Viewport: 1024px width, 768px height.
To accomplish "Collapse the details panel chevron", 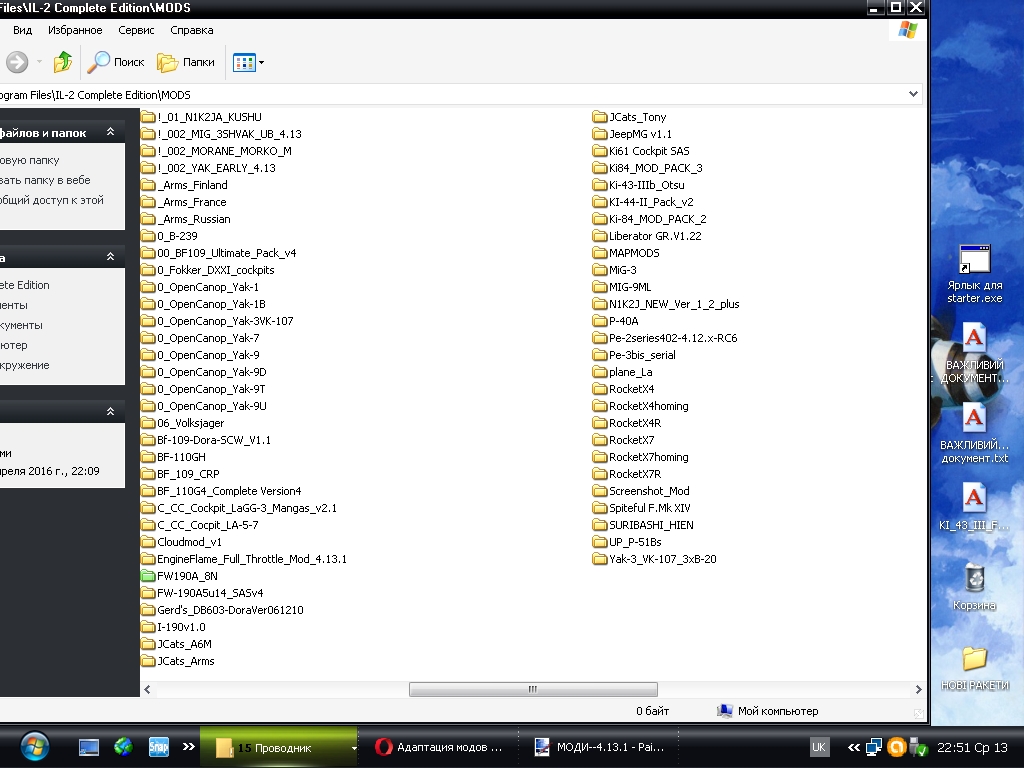I will point(110,411).
